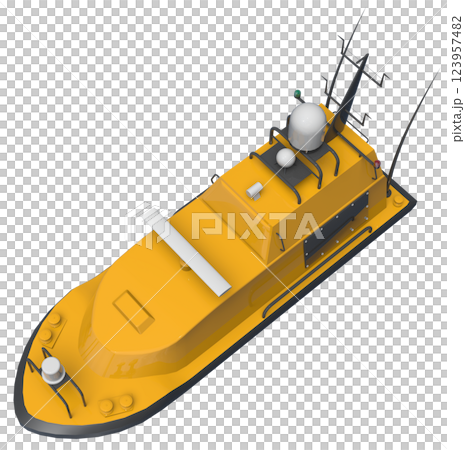Image resolution: width=465 pixels, height=450 pixels.
Task: Click the pair of bollards at the bow's bottom edge
Action: point(116,405)
